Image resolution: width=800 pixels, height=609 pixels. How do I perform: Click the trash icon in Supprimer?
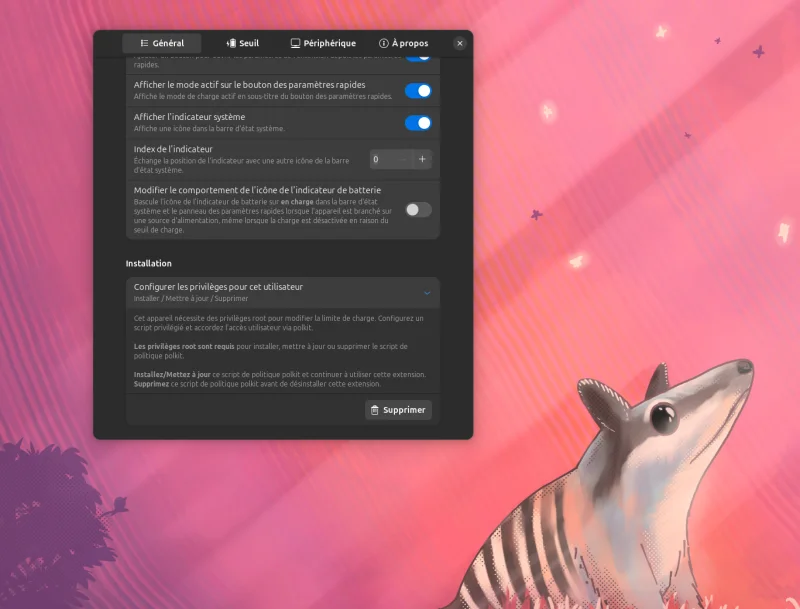click(x=374, y=410)
